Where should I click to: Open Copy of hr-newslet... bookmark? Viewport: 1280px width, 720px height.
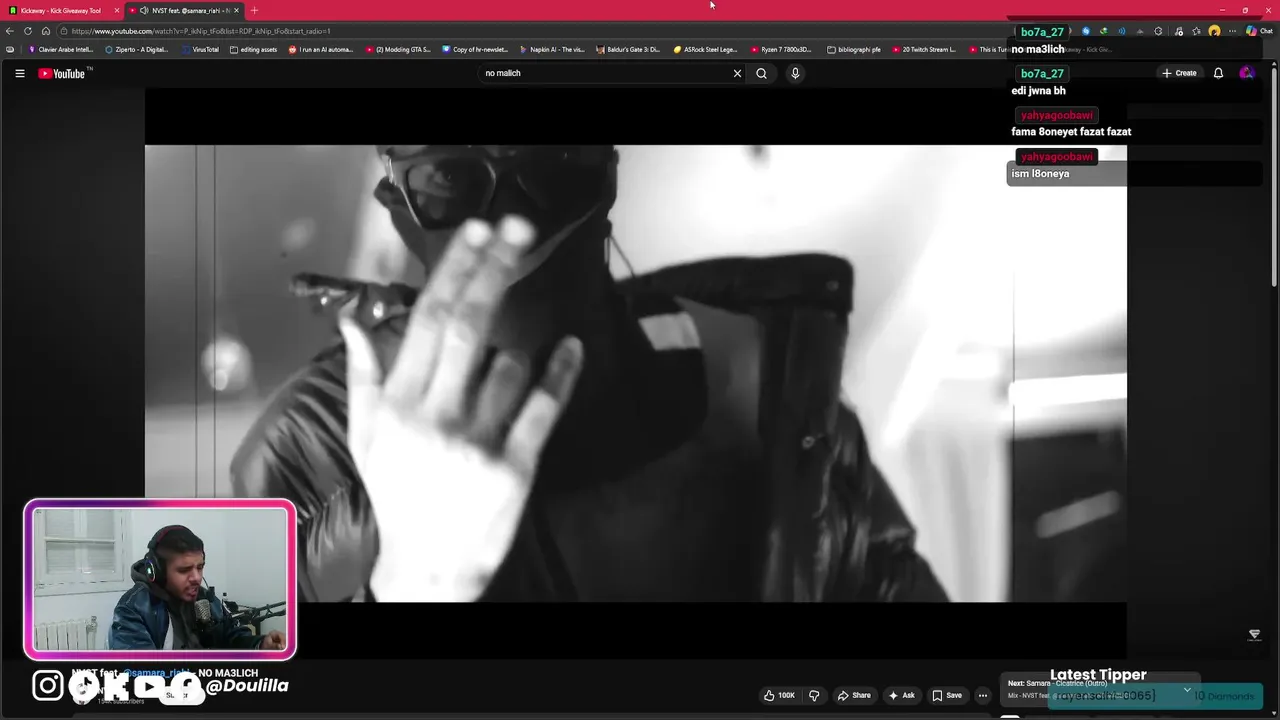click(475, 49)
